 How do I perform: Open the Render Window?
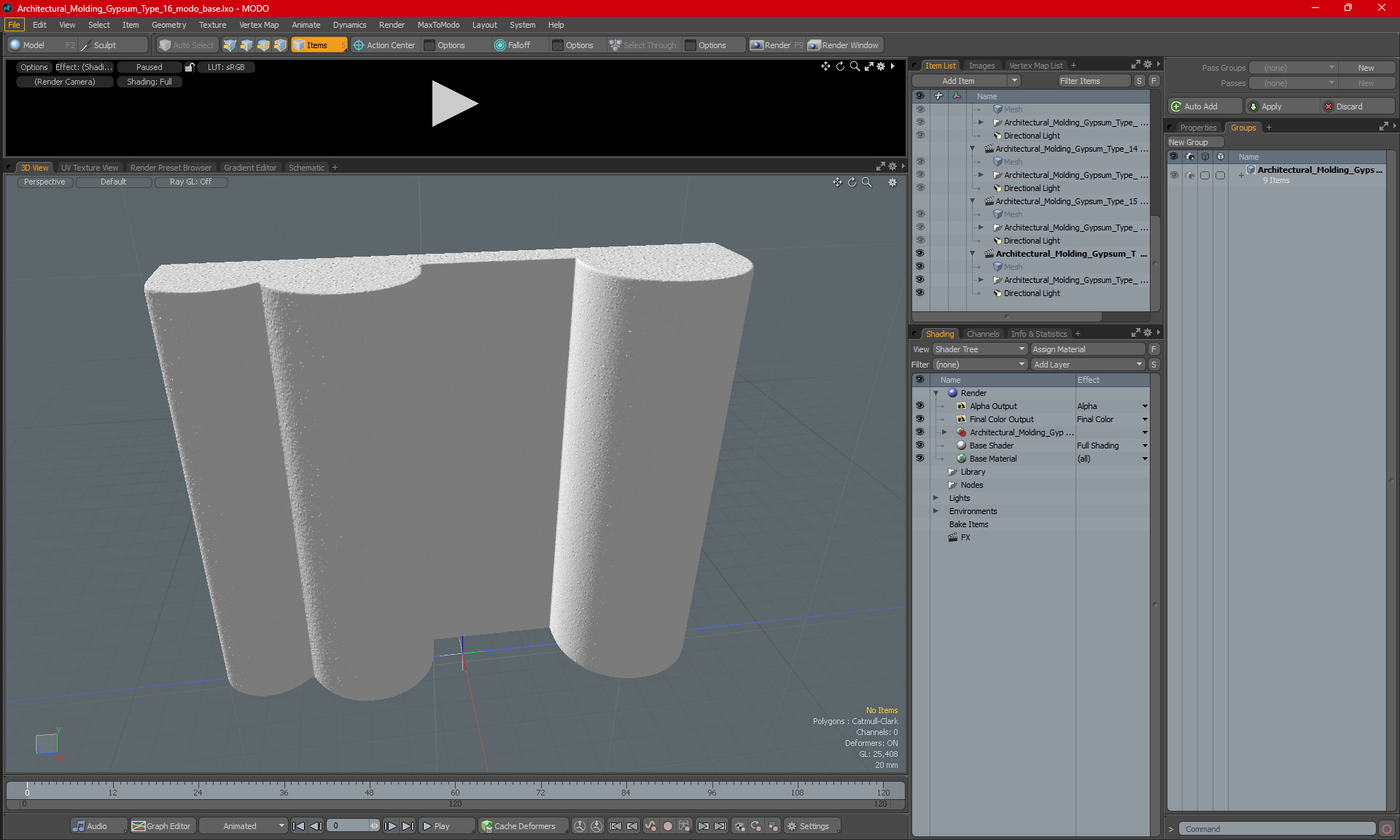click(844, 45)
